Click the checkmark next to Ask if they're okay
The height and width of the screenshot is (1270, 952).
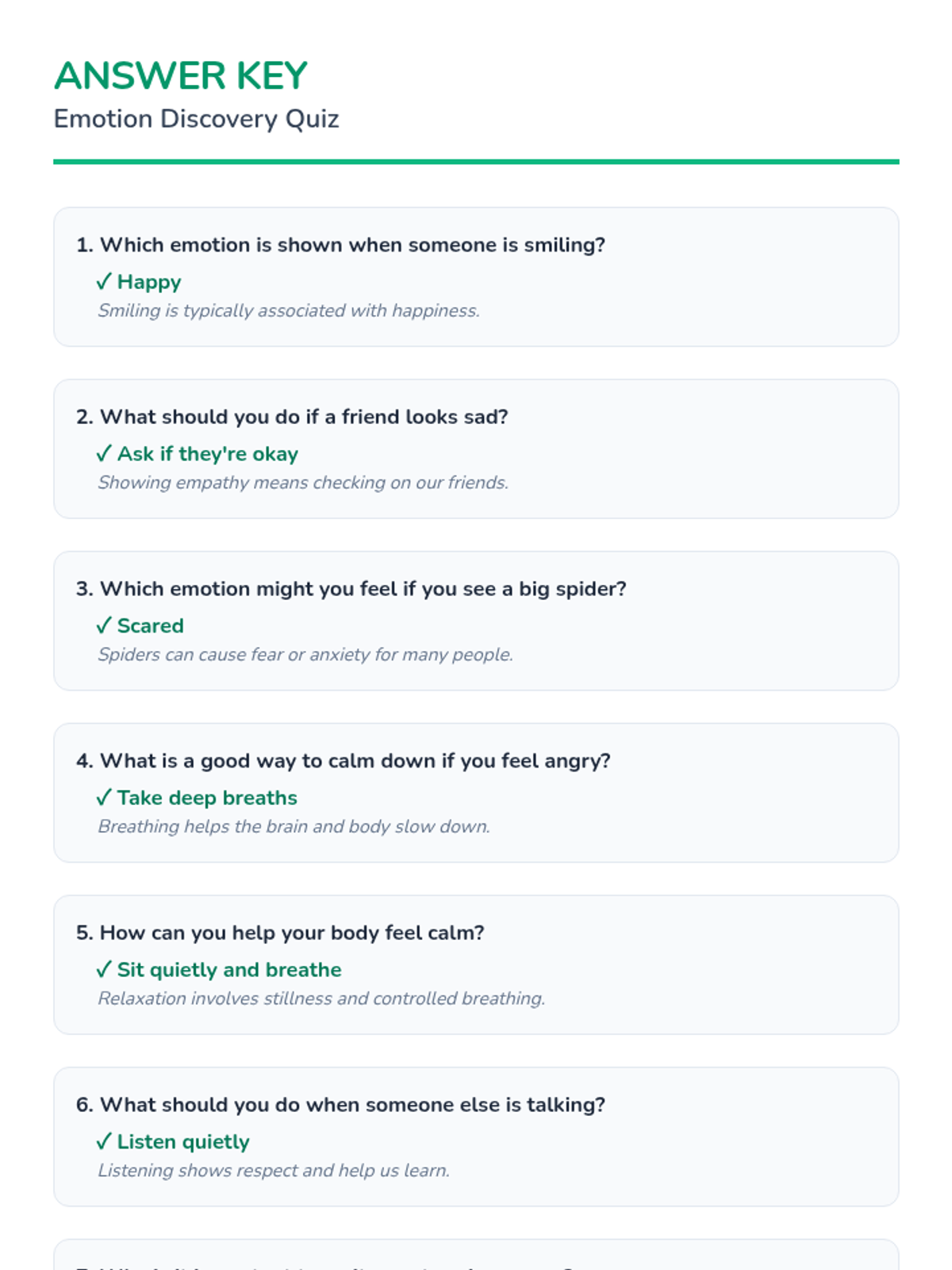104,454
